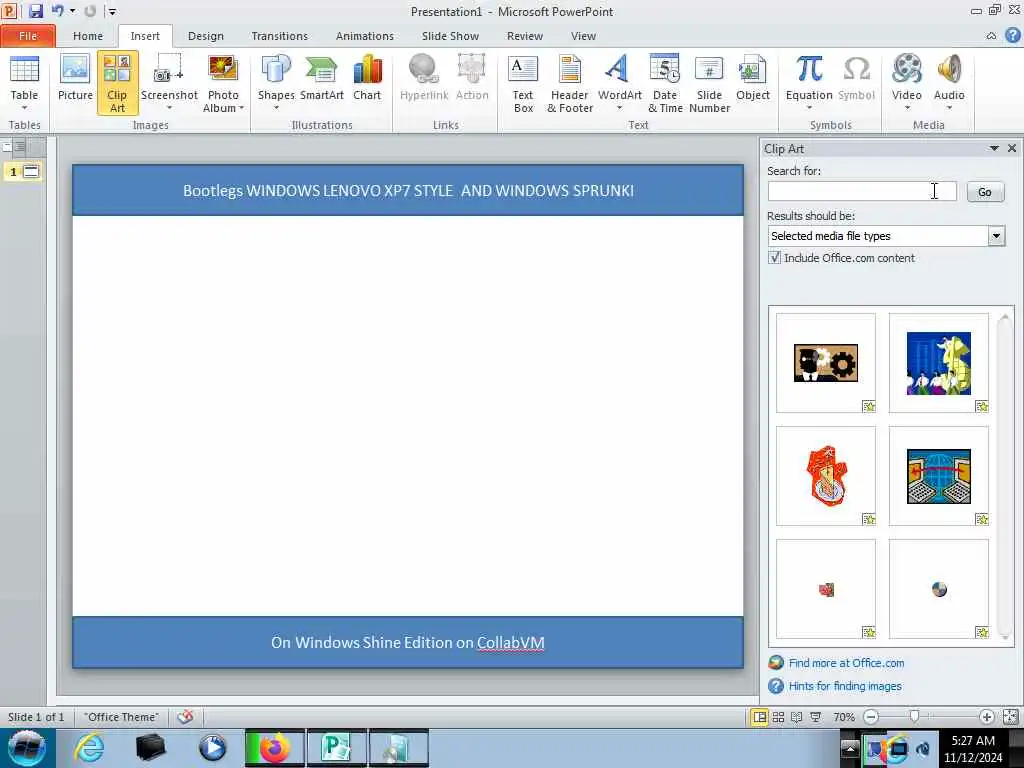The width and height of the screenshot is (1024, 768).
Task: Click Go to search clip art
Action: click(x=985, y=192)
